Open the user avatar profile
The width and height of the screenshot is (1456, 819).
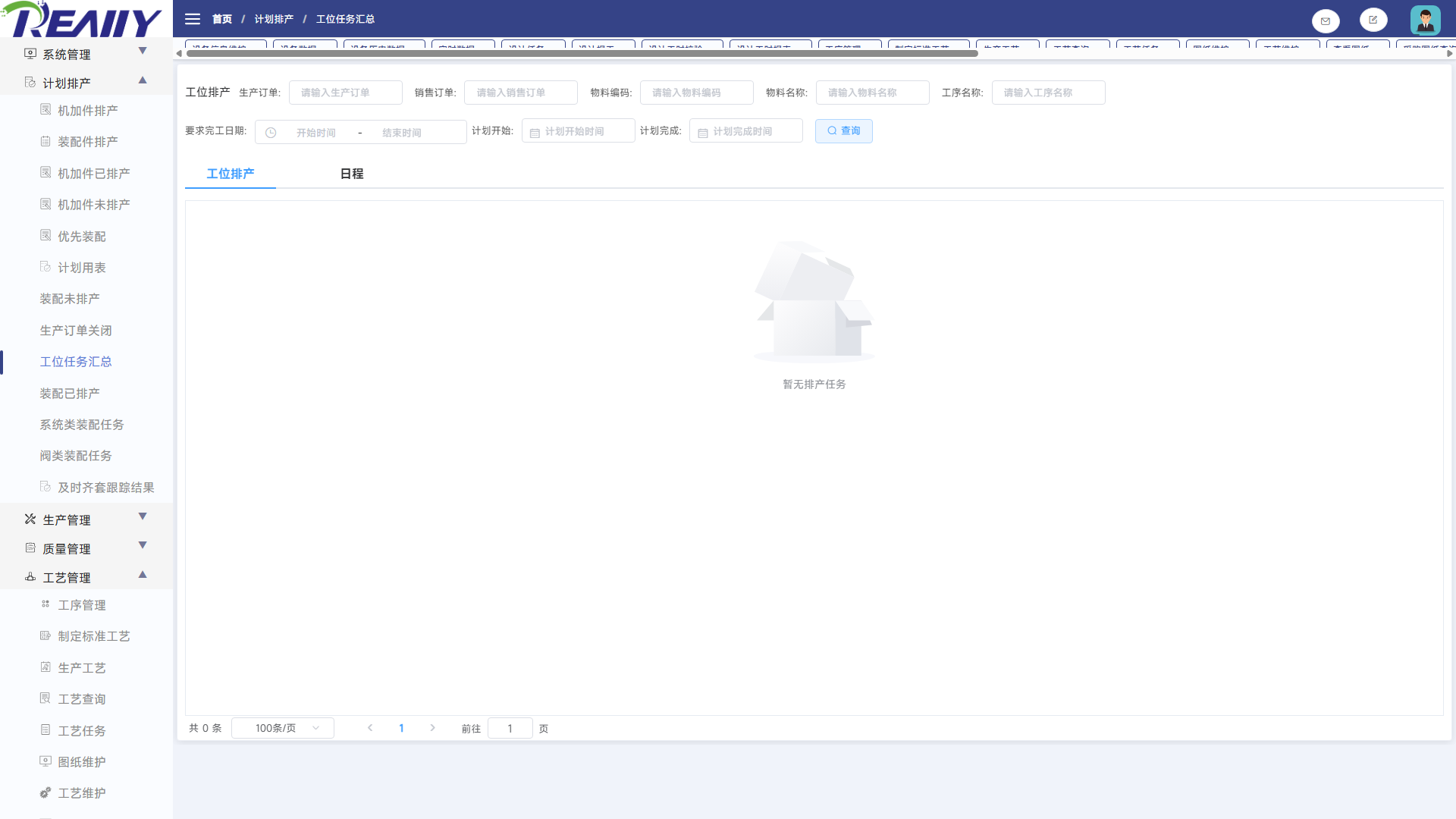click(1426, 20)
